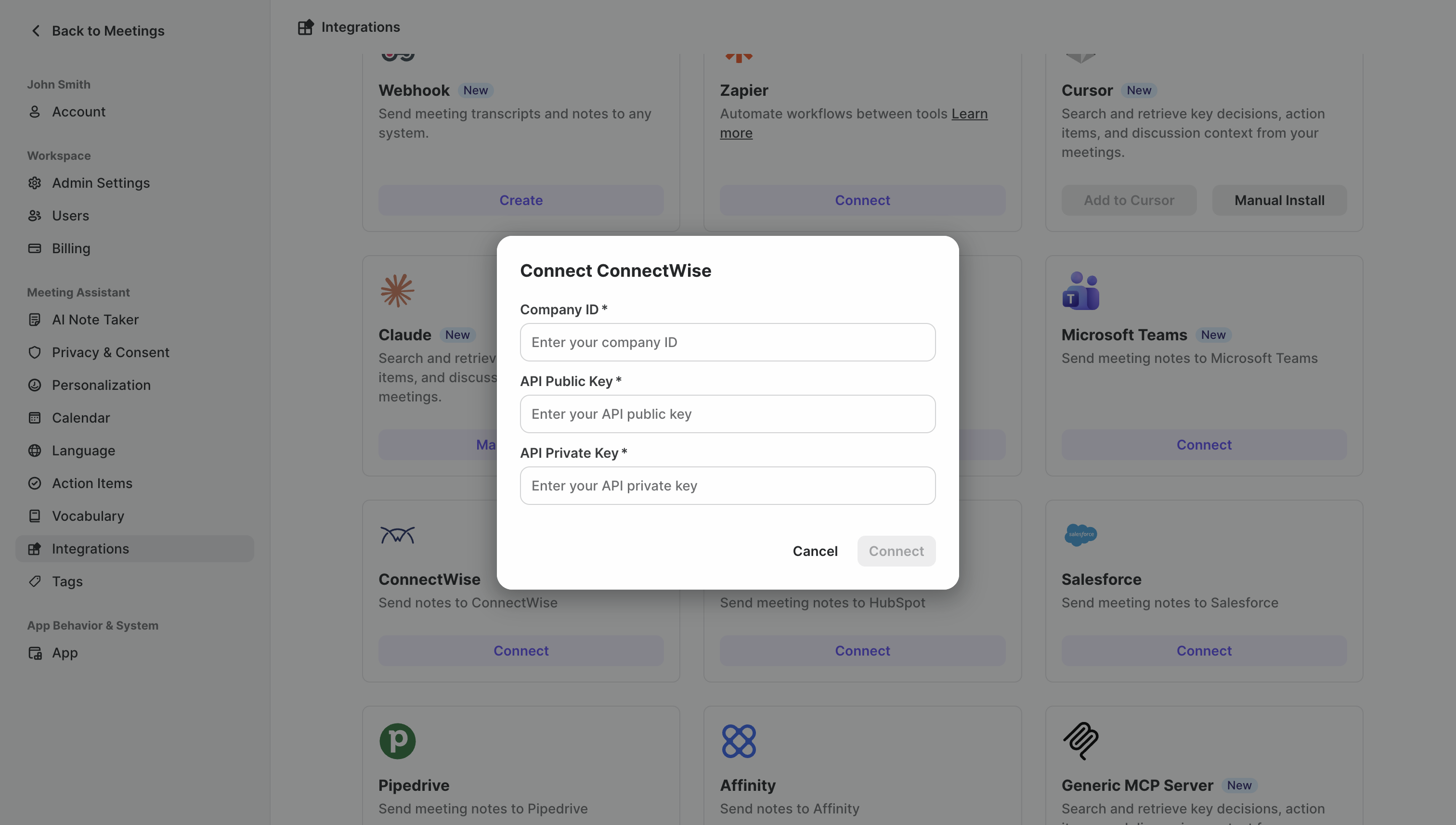
Task: Click the Claude starburst logo
Action: (x=397, y=291)
